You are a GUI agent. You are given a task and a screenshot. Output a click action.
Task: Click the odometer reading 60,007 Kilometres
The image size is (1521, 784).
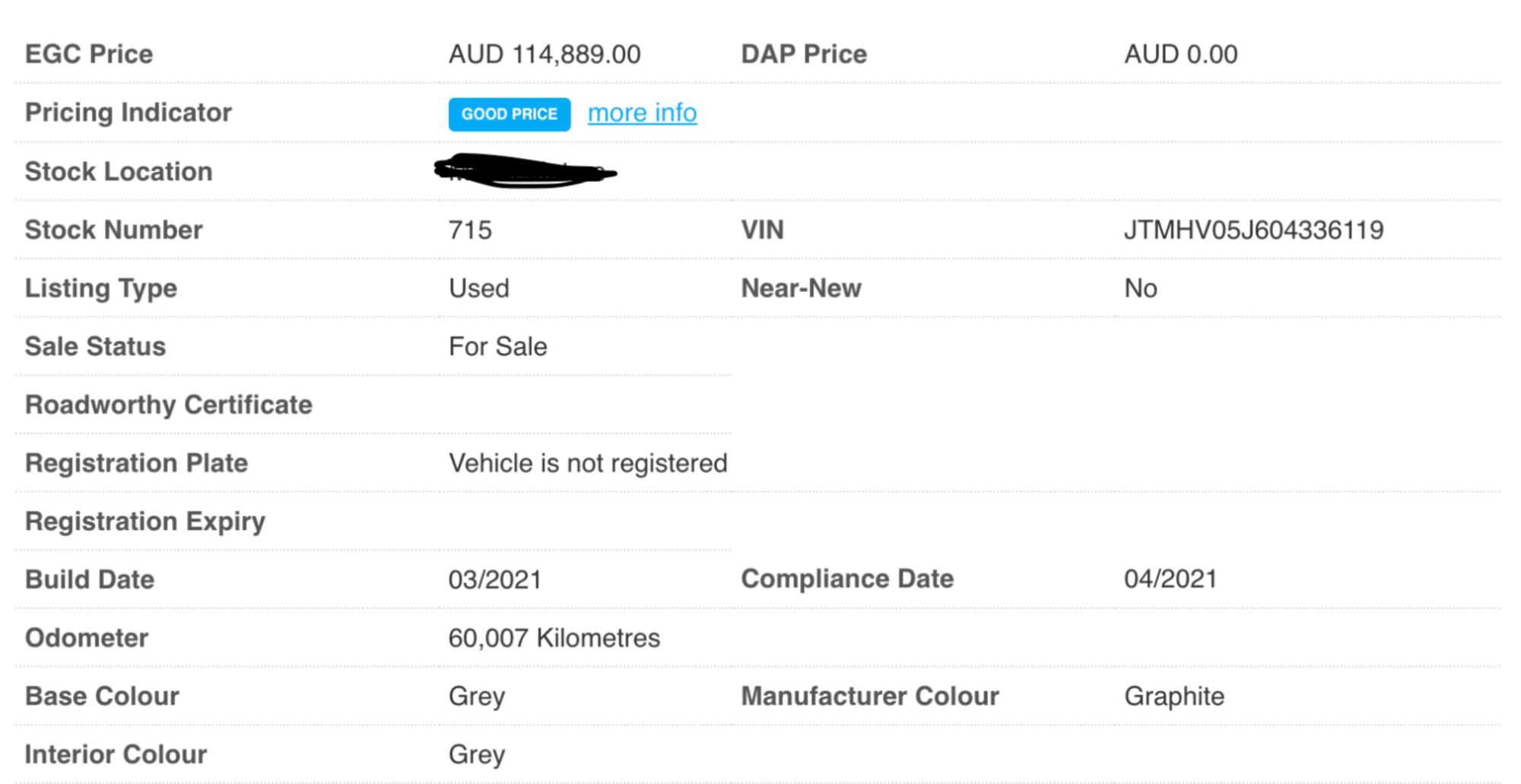[x=554, y=637]
